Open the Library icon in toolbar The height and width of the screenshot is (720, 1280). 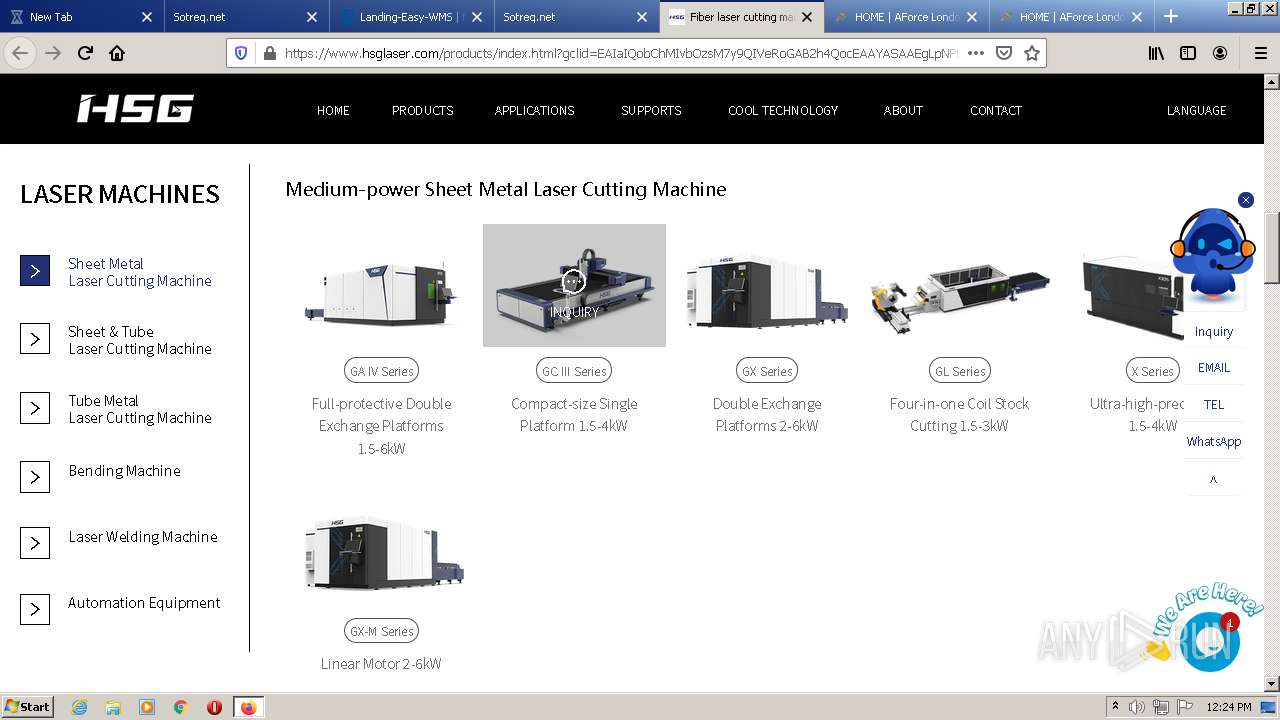tap(1156, 53)
